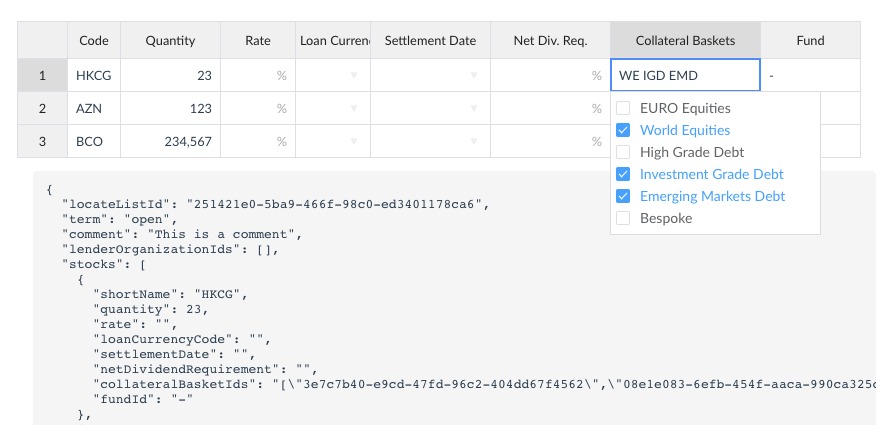Enable the High Grade Debt checkbox
This screenshot has height=425, width=890.
623,152
